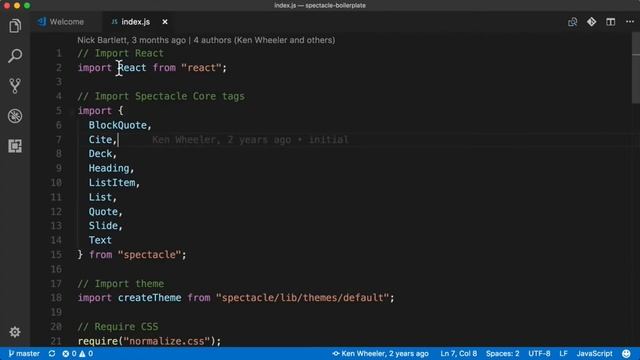Viewport: 640px width, 360px height.
Task: Click createTheme on line 18
Action: coord(149,298)
